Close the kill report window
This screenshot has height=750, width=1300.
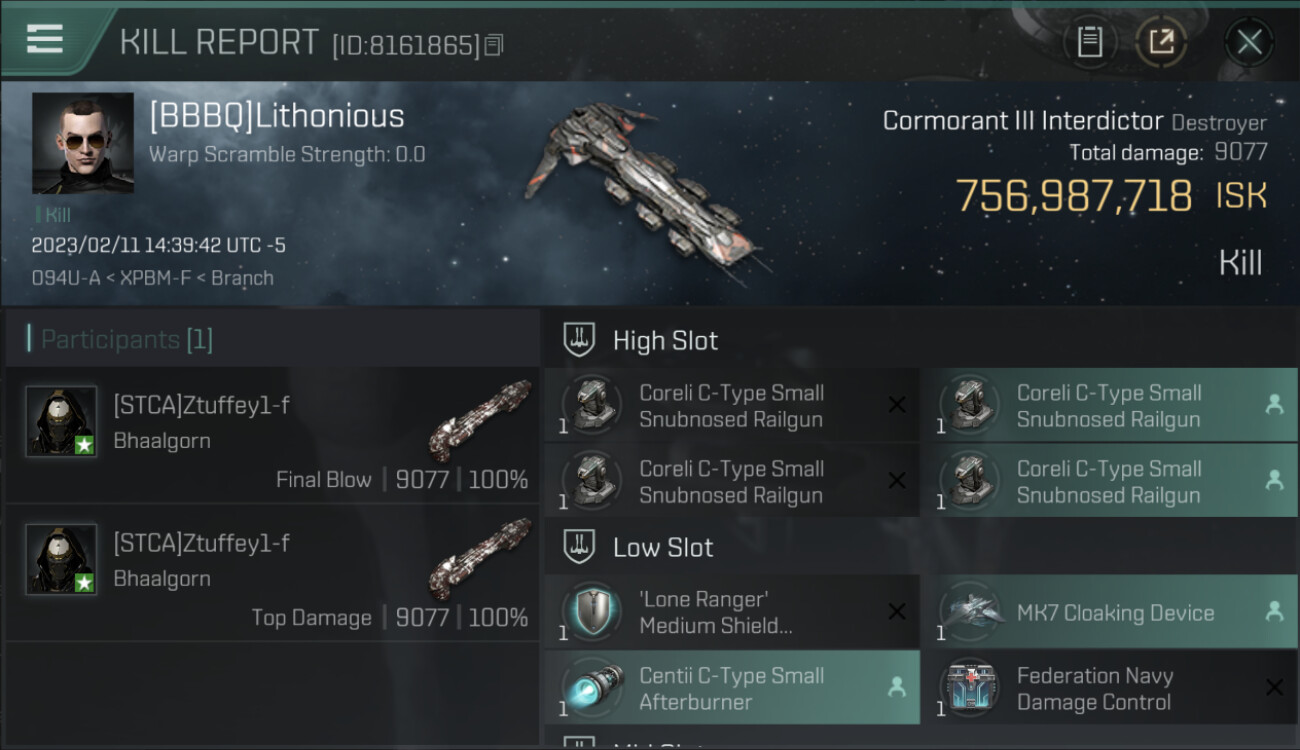point(1249,42)
